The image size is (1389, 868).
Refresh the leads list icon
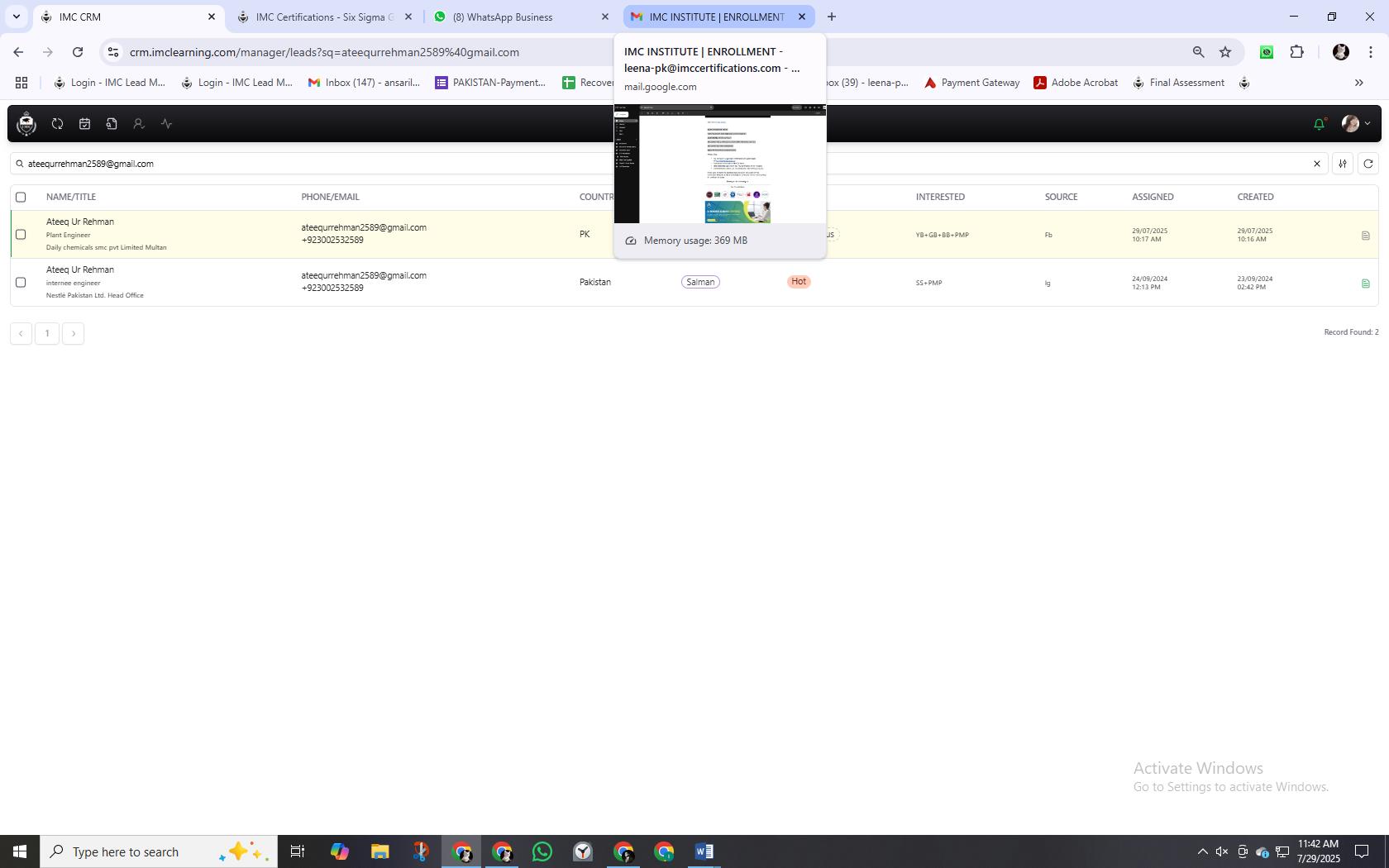tap(1368, 164)
